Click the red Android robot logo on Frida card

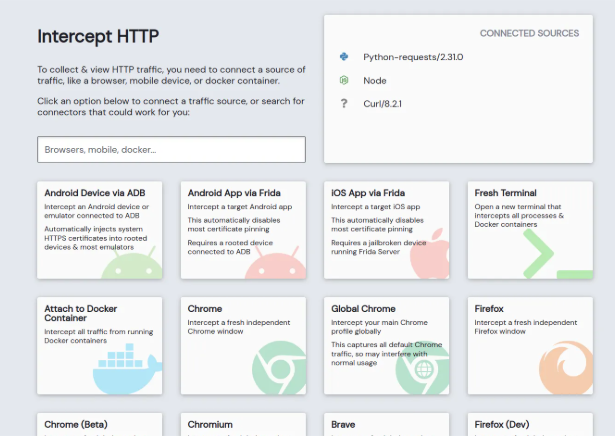pyautogui.click(x=275, y=262)
